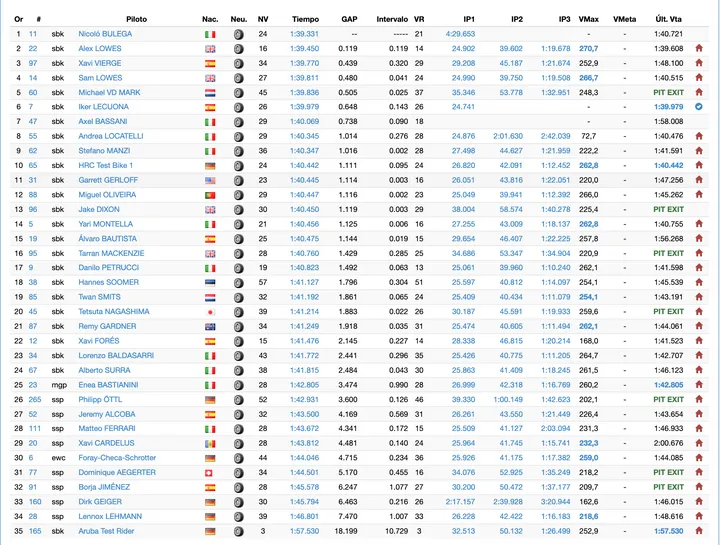
Task: Select rider number 97 link for Xavi Vierge
Action: (33, 62)
